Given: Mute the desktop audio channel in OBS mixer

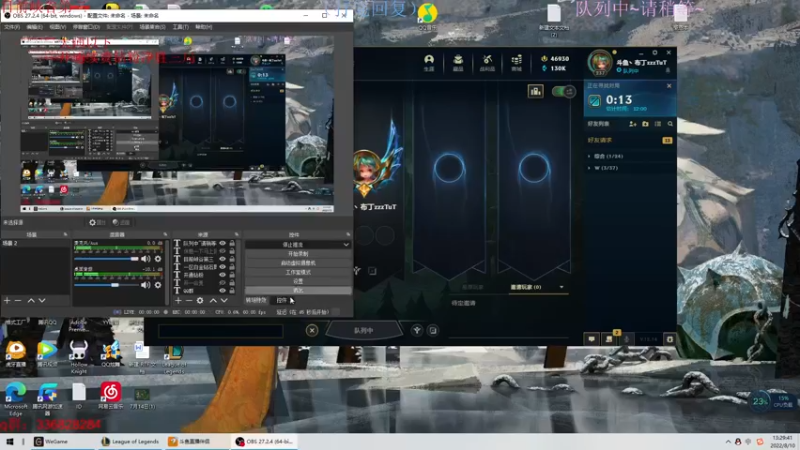Looking at the screenshot, I should tap(145, 285).
